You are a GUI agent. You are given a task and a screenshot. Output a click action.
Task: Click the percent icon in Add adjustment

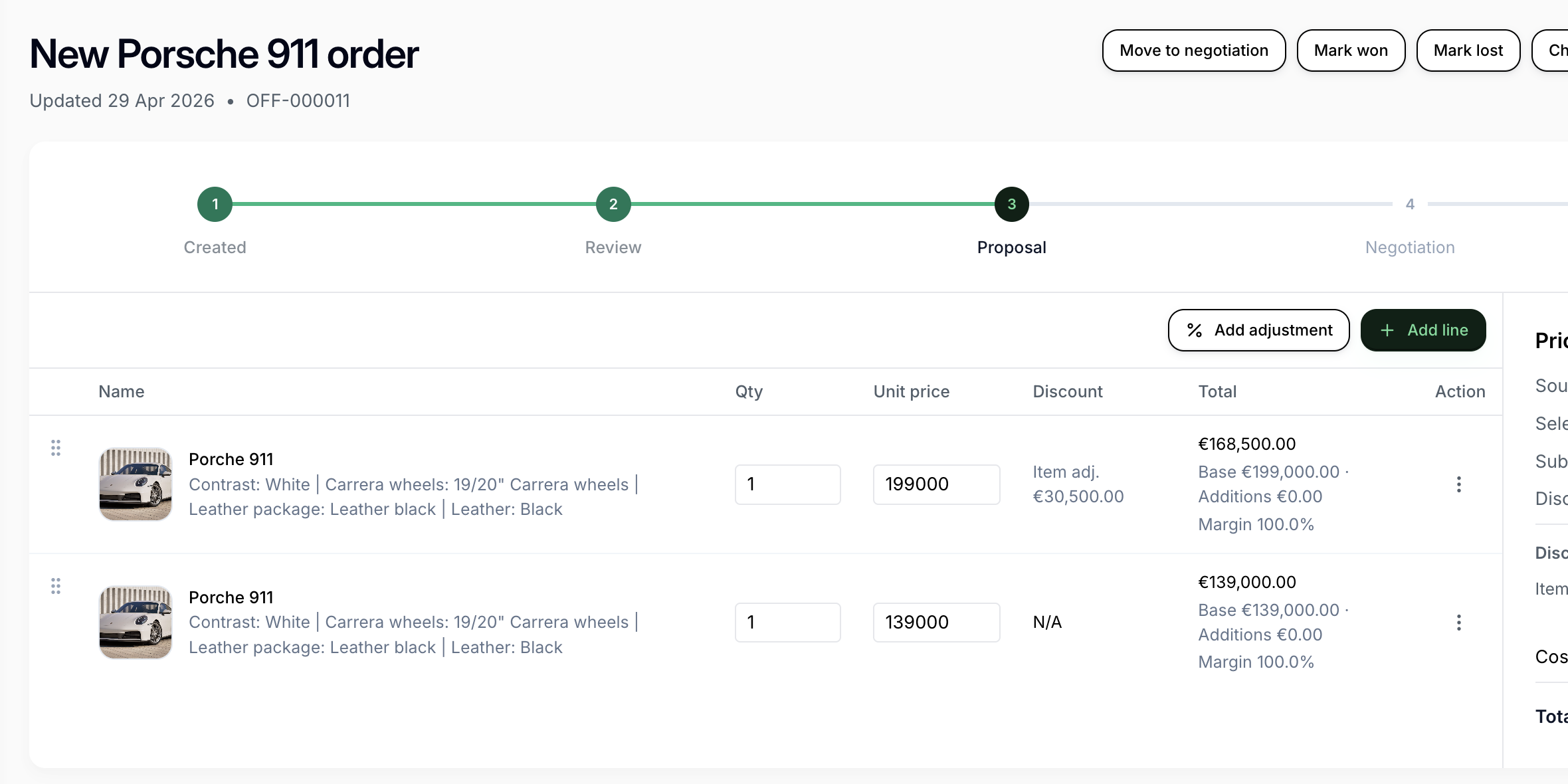pyautogui.click(x=1194, y=330)
